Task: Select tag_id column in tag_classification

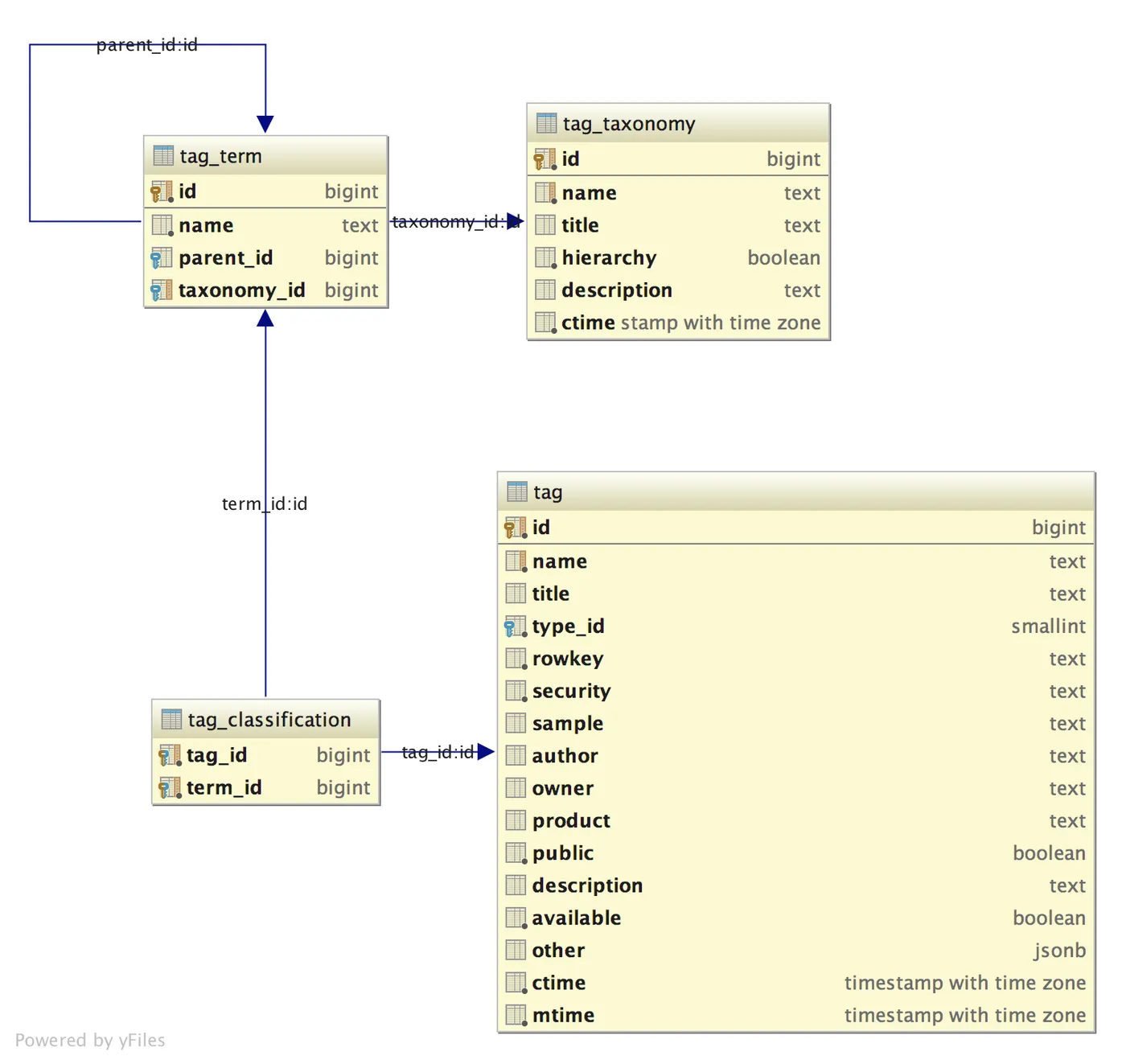Action: coord(265,755)
